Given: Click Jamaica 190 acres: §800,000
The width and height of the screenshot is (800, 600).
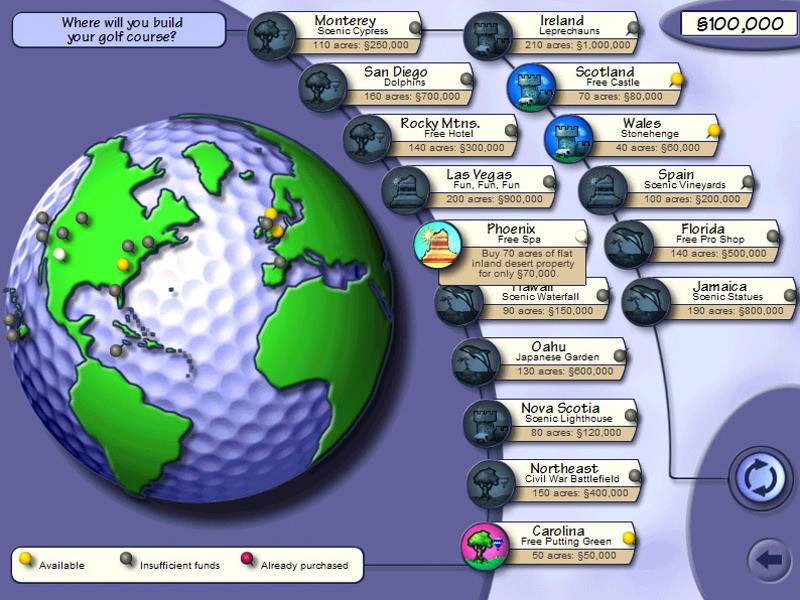Looking at the screenshot, I should tap(735, 311).
